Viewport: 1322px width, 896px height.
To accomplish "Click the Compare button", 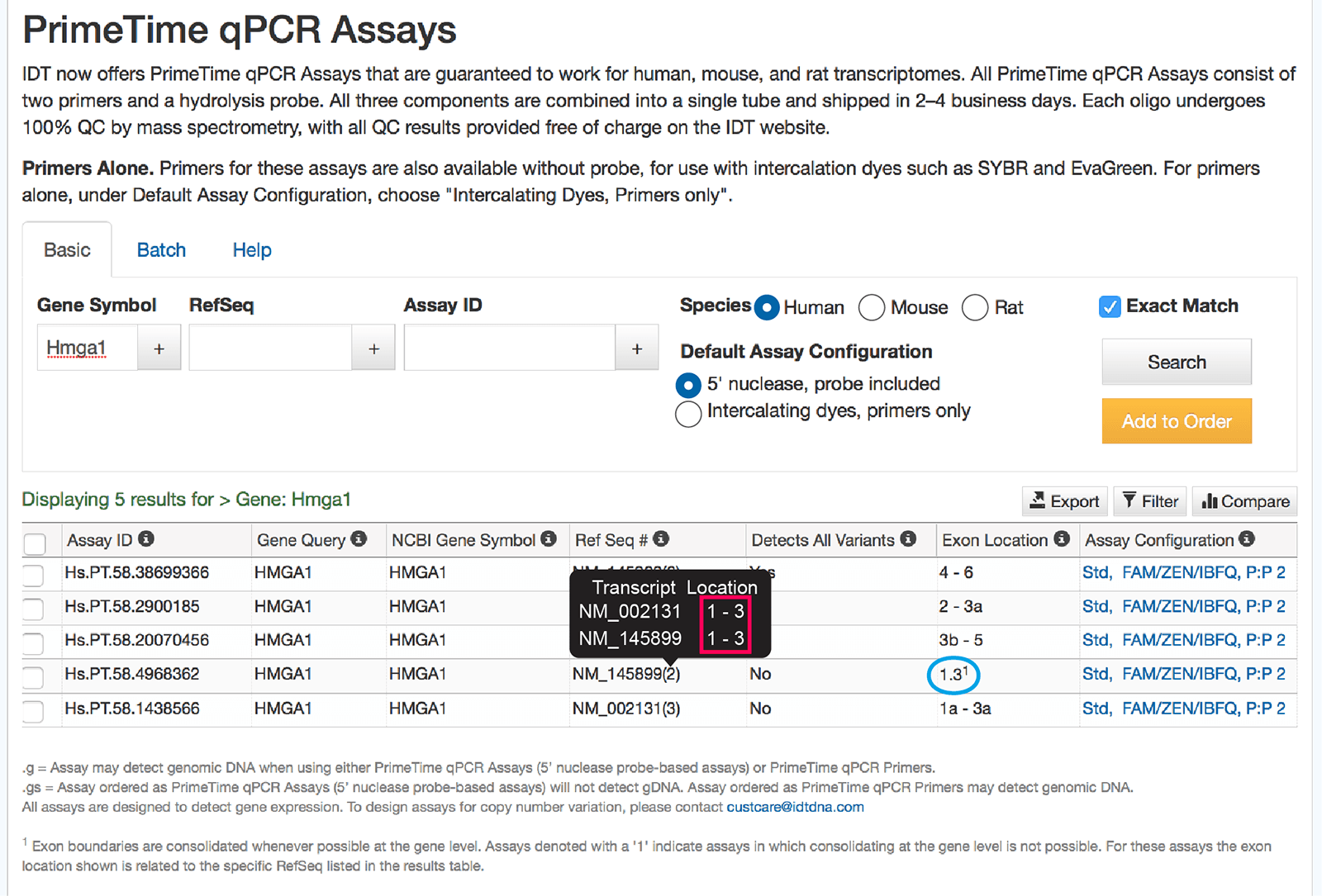I will tap(1244, 501).
